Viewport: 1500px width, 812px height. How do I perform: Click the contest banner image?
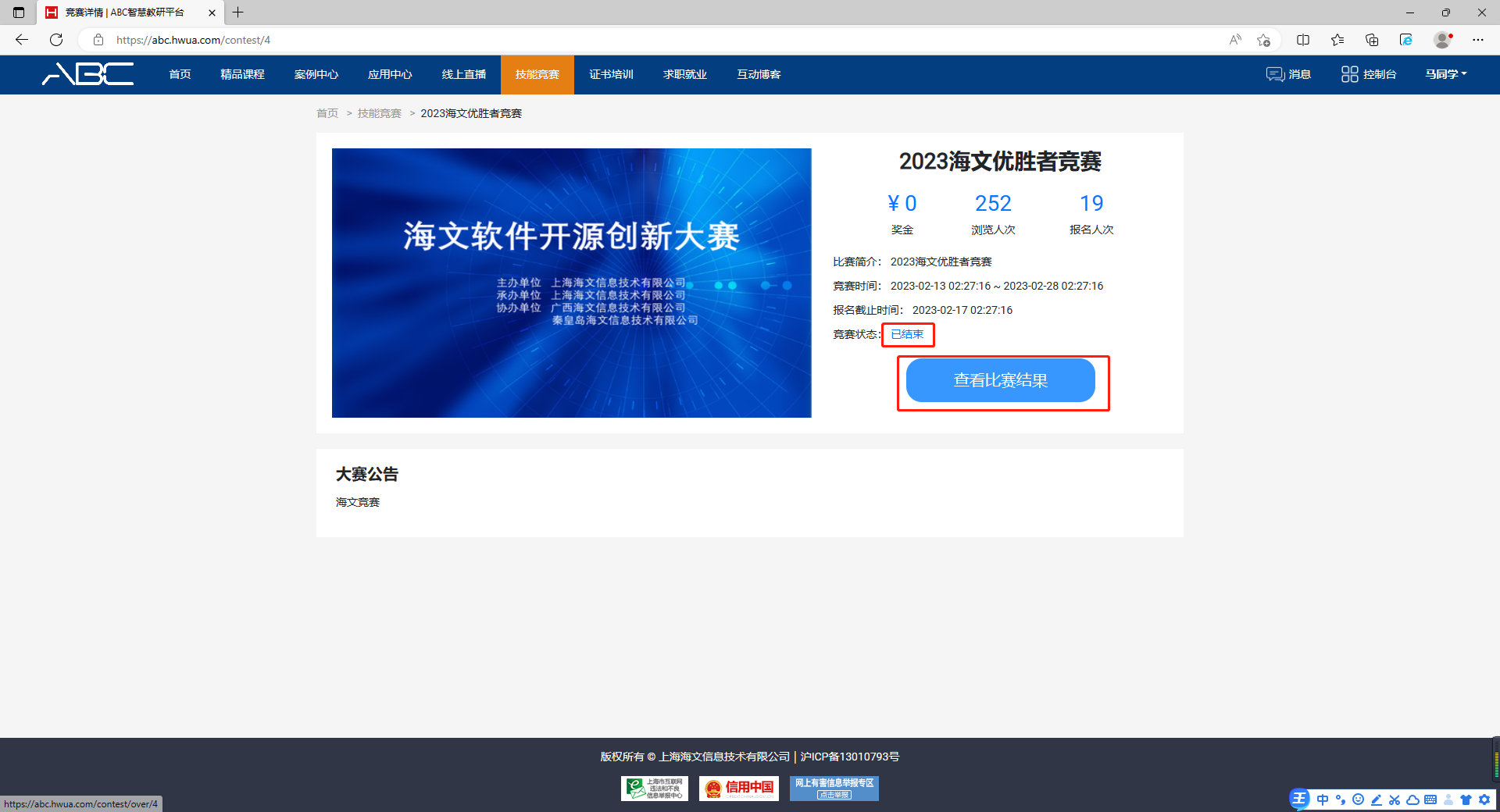(572, 283)
